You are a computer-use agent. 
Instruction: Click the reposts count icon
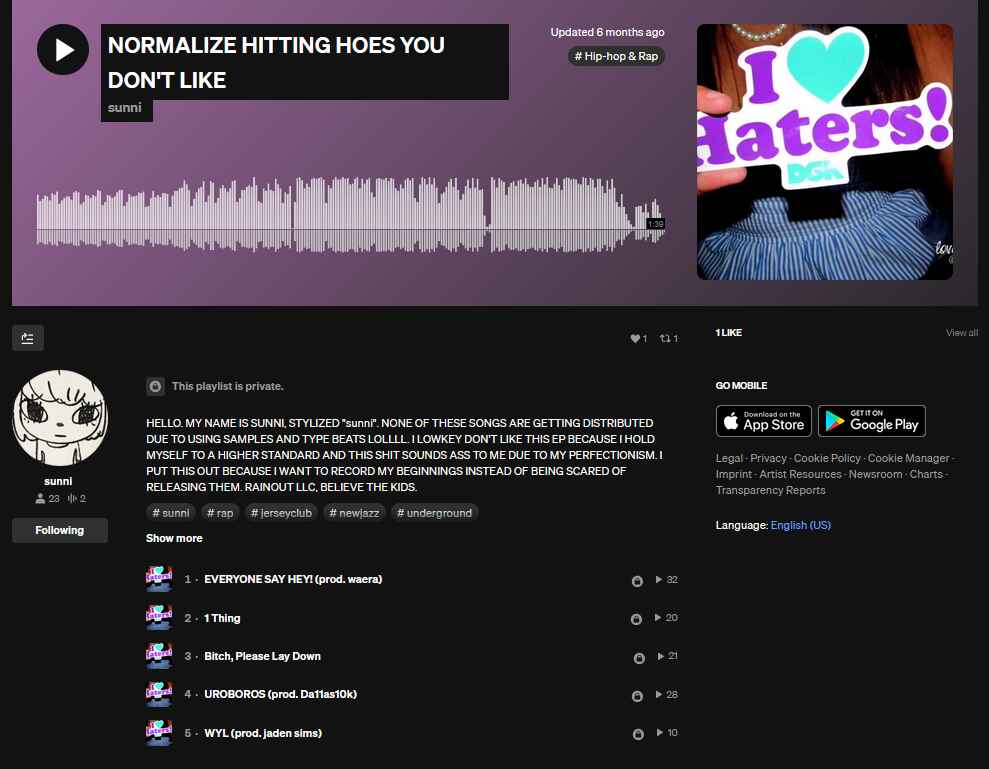click(x=664, y=339)
